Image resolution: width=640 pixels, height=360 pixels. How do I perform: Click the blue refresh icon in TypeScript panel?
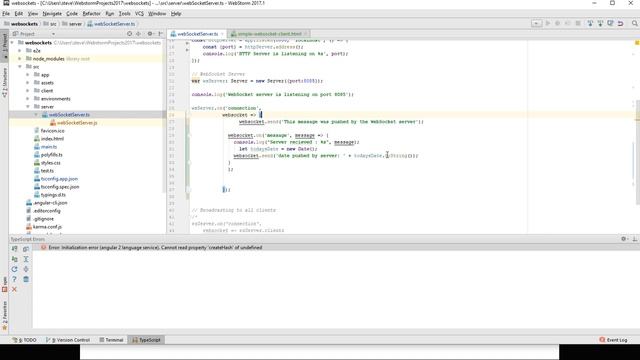14,269
